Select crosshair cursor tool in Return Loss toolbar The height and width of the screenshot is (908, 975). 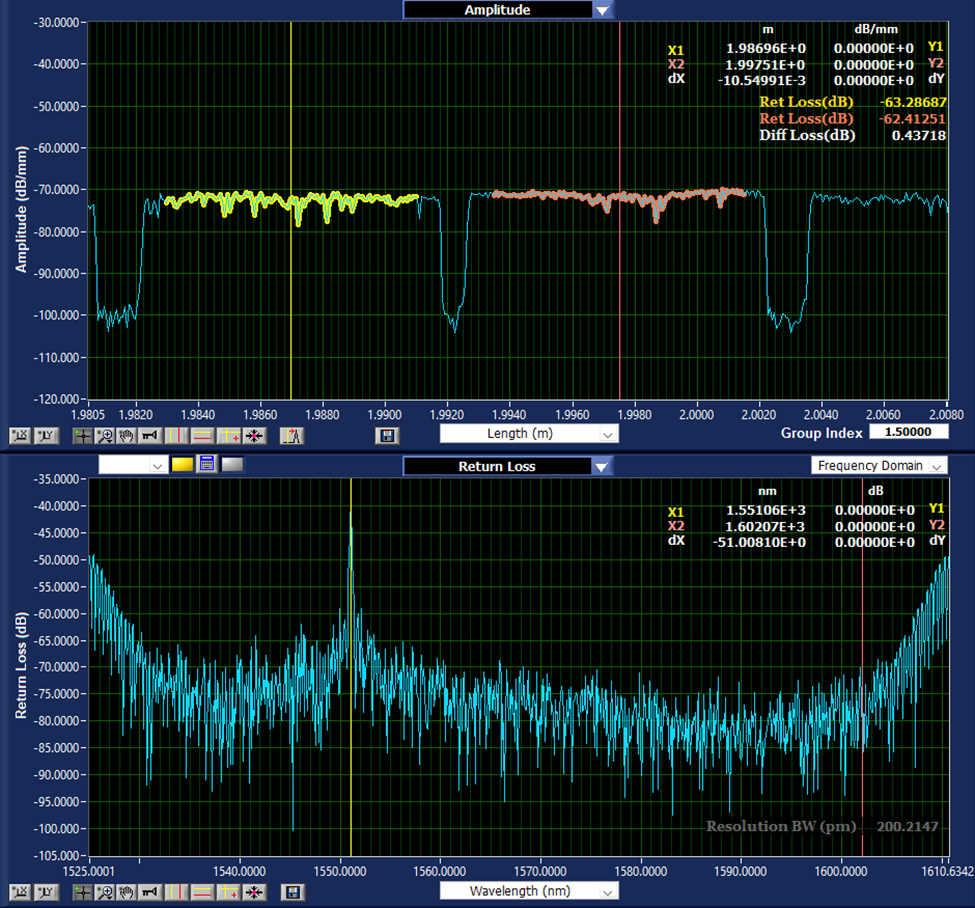tap(83, 892)
